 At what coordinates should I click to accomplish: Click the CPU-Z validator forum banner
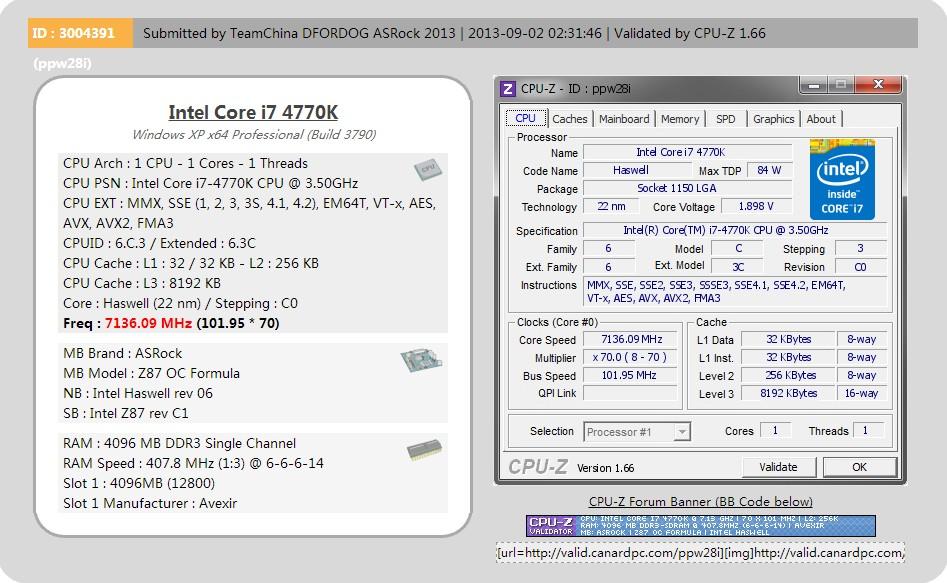(x=700, y=525)
